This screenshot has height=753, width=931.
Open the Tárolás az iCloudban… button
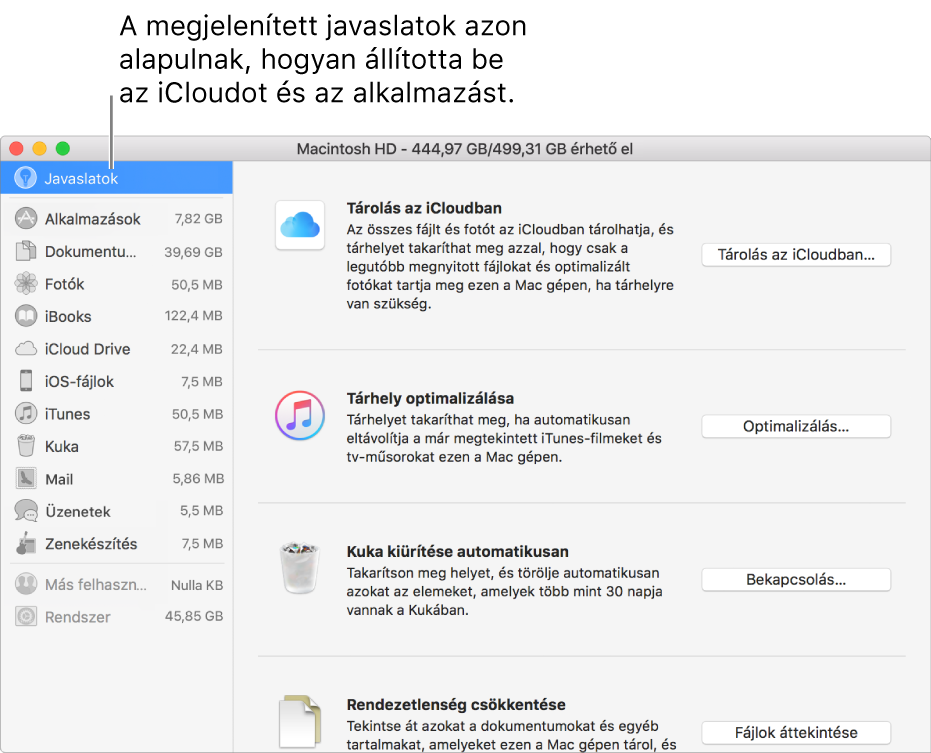click(796, 255)
